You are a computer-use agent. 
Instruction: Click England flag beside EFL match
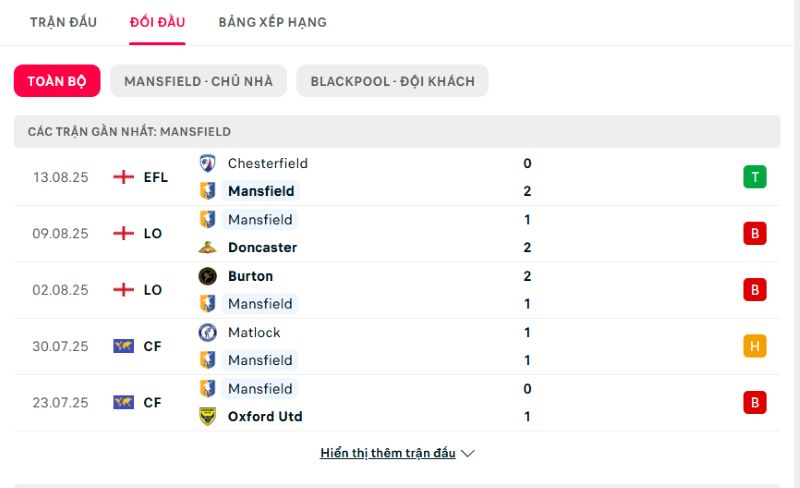pyautogui.click(x=123, y=177)
